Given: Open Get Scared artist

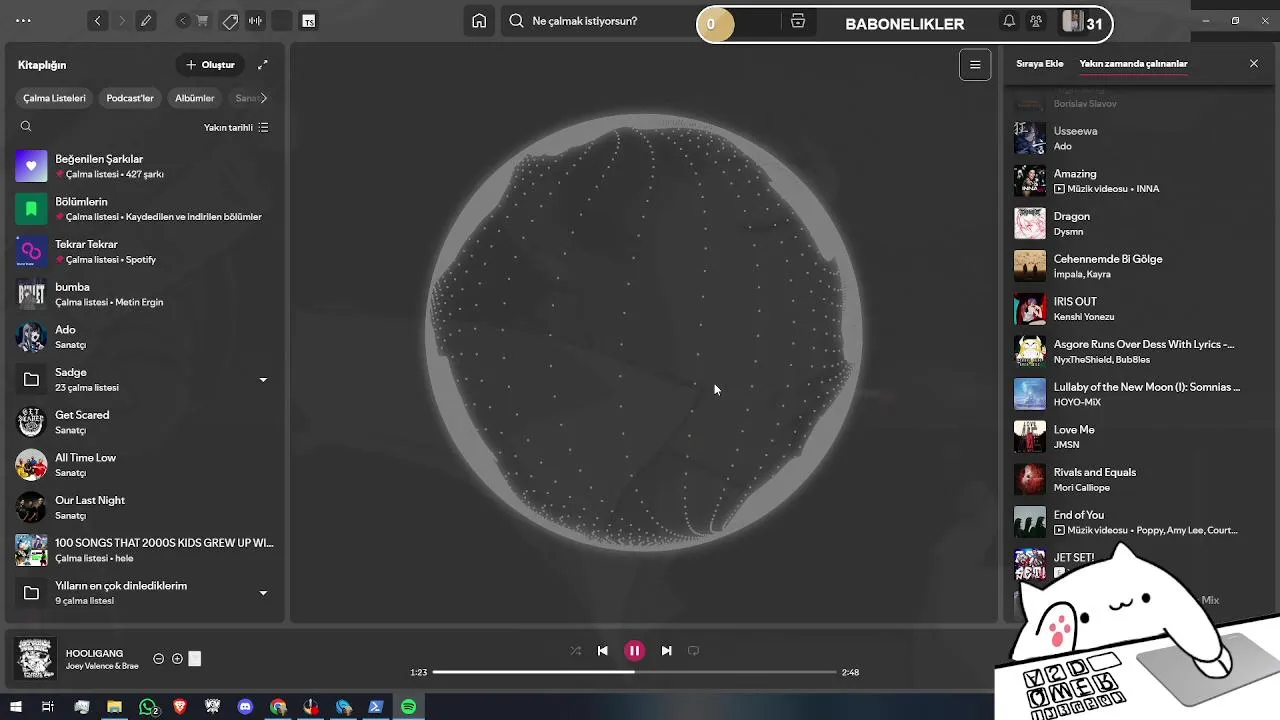Looking at the screenshot, I should pos(145,422).
